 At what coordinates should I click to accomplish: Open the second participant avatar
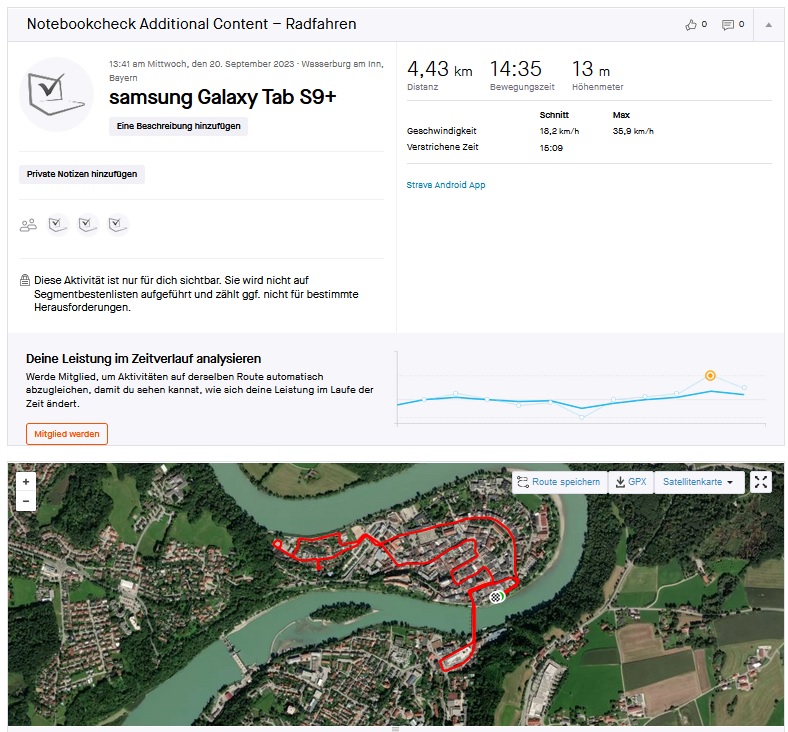(87, 224)
